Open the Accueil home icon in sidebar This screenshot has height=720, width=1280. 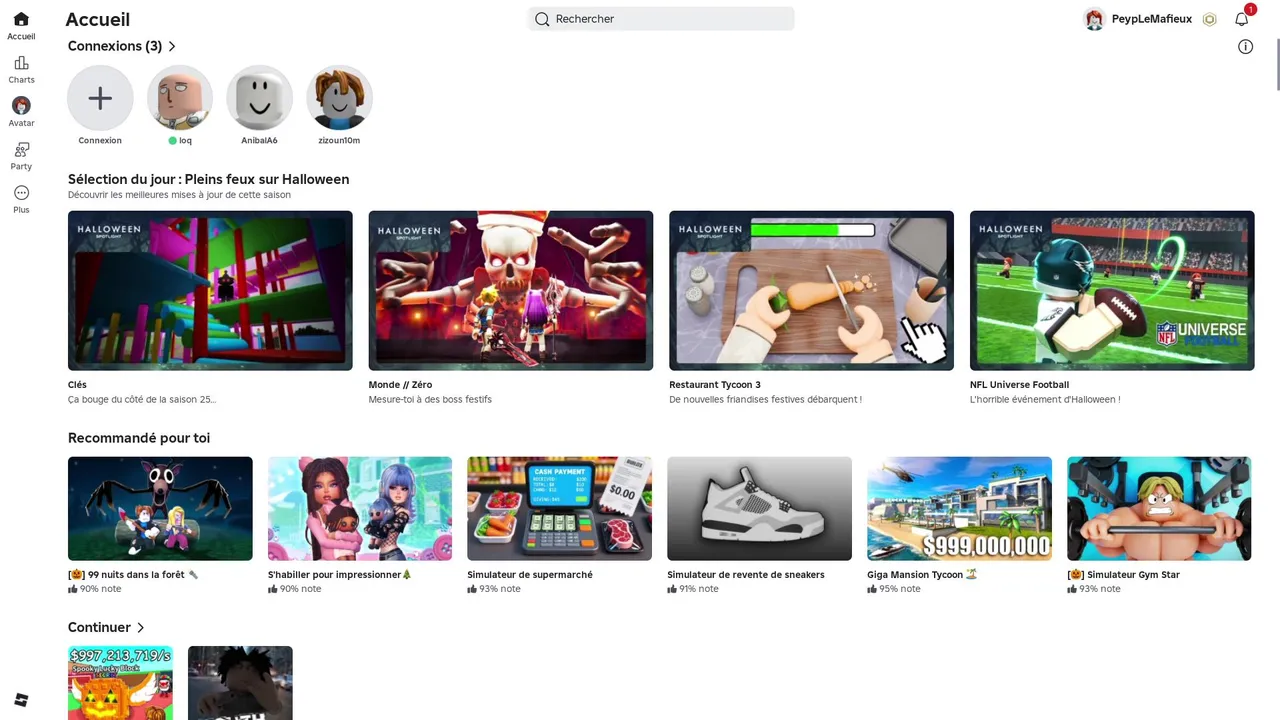21,20
